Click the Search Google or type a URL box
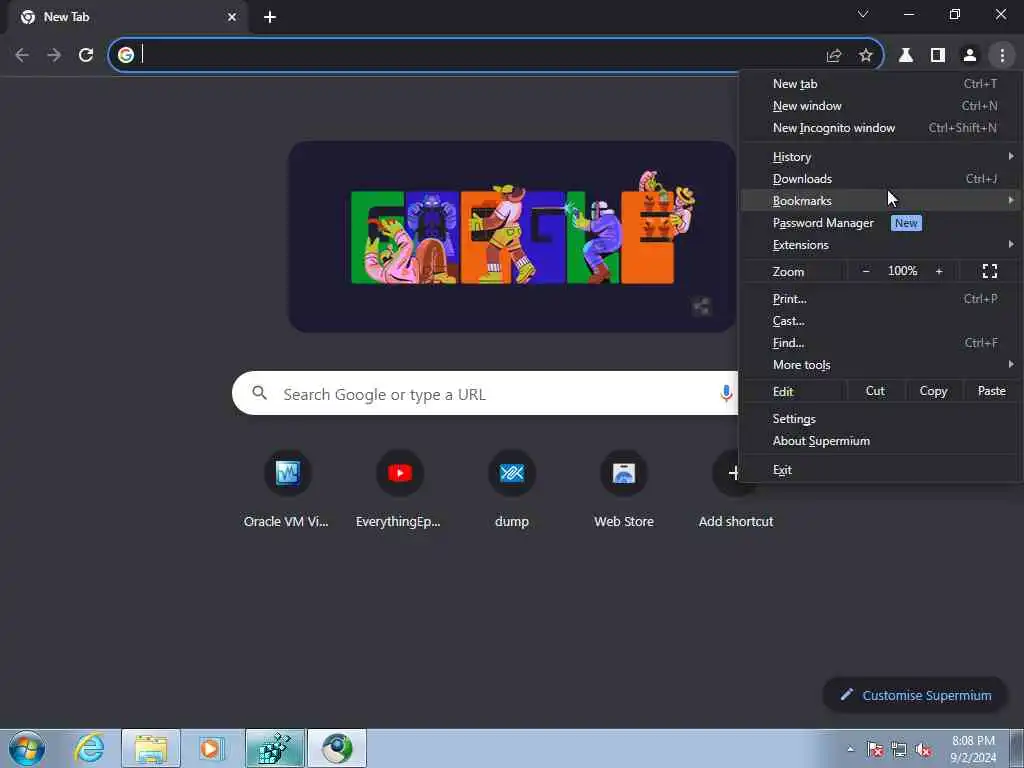1024x768 pixels. tap(483, 394)
